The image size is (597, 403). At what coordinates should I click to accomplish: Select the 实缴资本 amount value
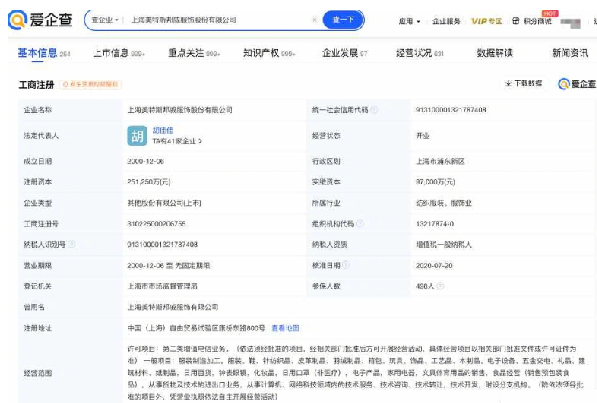pos(435,182)
